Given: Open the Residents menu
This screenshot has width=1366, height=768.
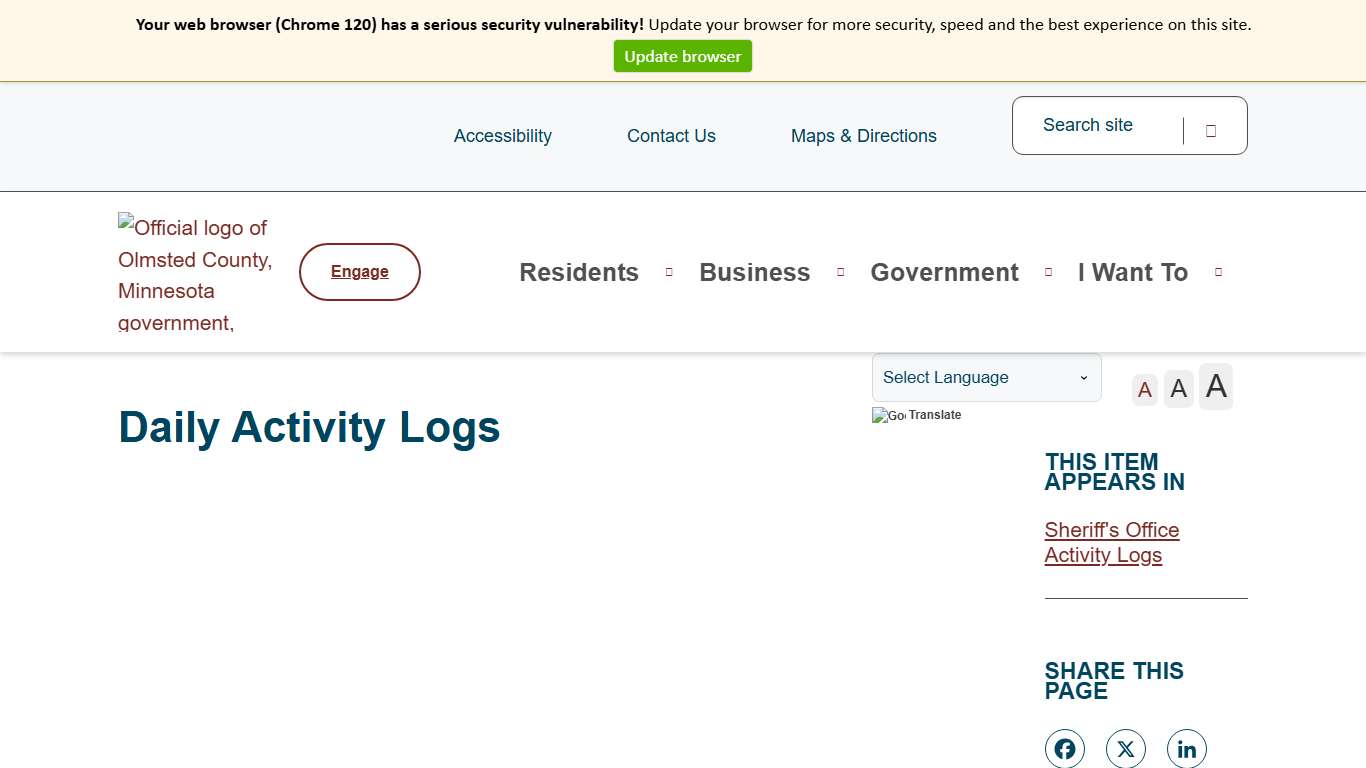Looking at the screenshot, I should click(x=578, y=272).
